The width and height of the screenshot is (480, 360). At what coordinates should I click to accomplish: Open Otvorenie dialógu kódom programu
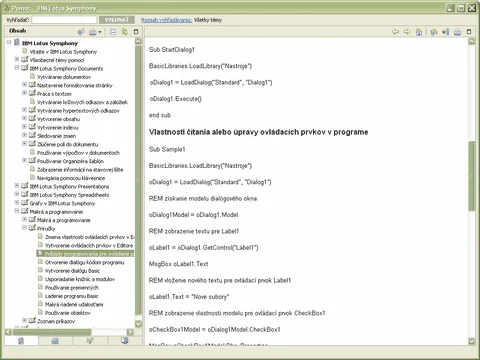[84, 263]
